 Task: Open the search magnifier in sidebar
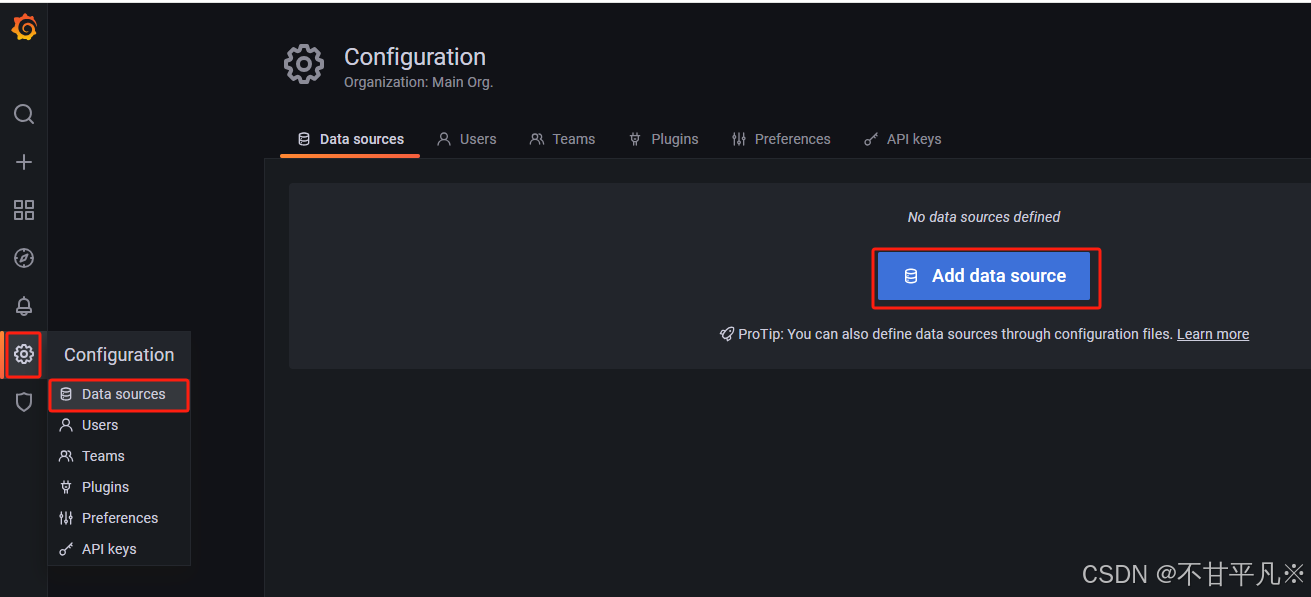(x=24, y=114)
